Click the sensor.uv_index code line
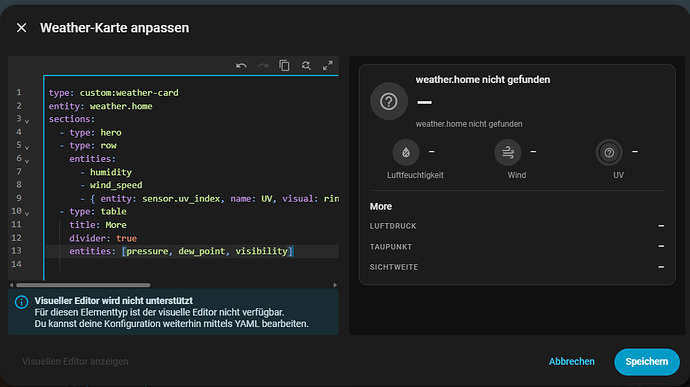Screen dimensions: 690x387 209,199
